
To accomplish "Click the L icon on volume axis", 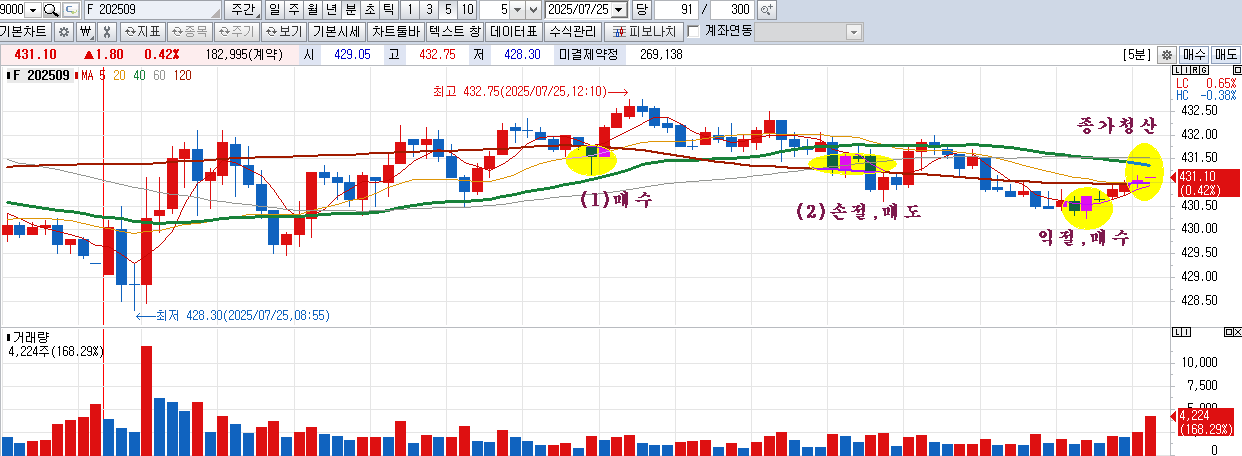I will click(x=1178, y=332).
